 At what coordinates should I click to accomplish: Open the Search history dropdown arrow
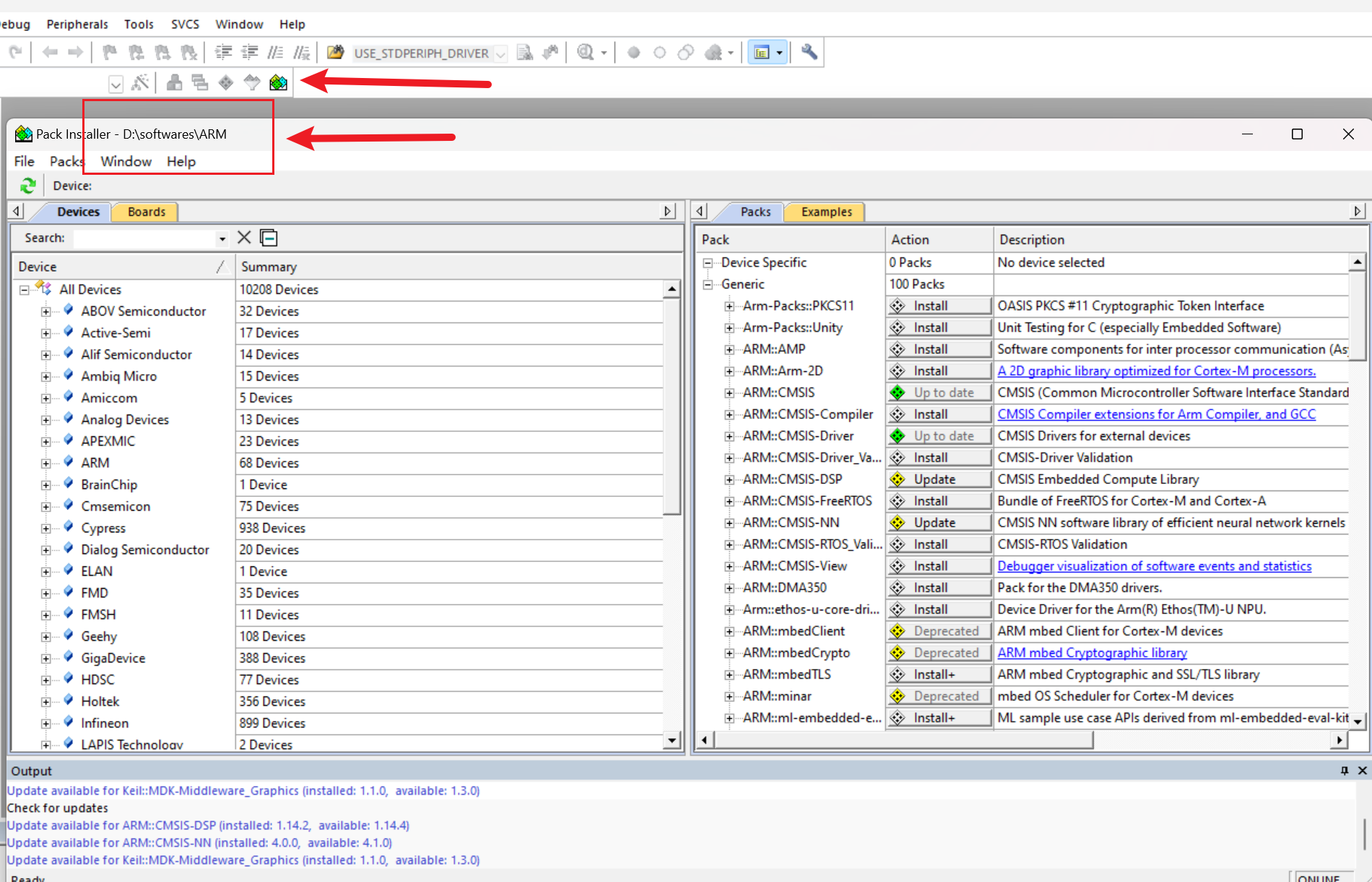click(222, 238)
